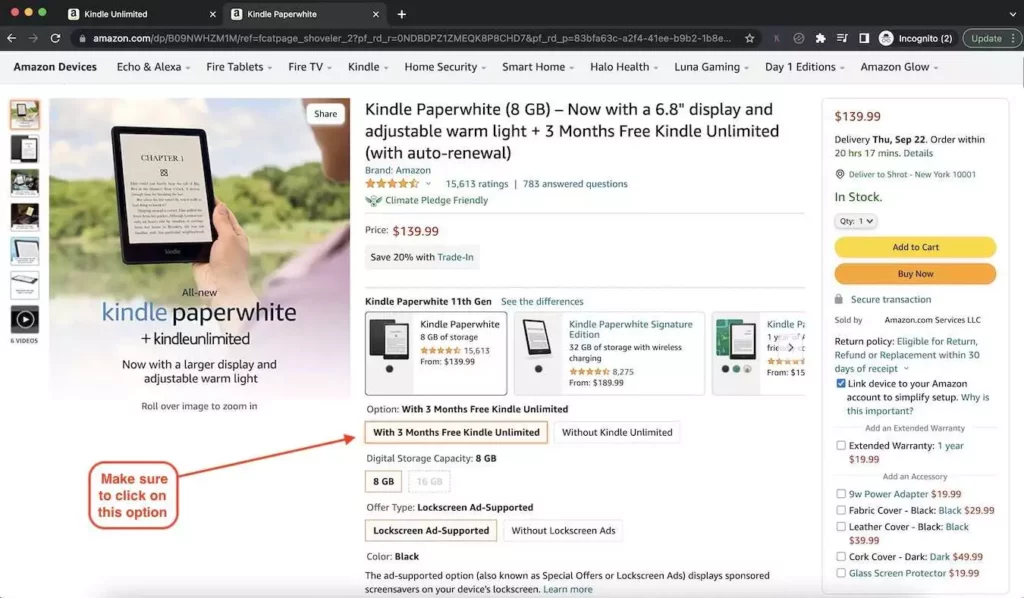Check the Glass Screen Protector box
Viewport: 1024px width, 598px height.
pos(841,573)
